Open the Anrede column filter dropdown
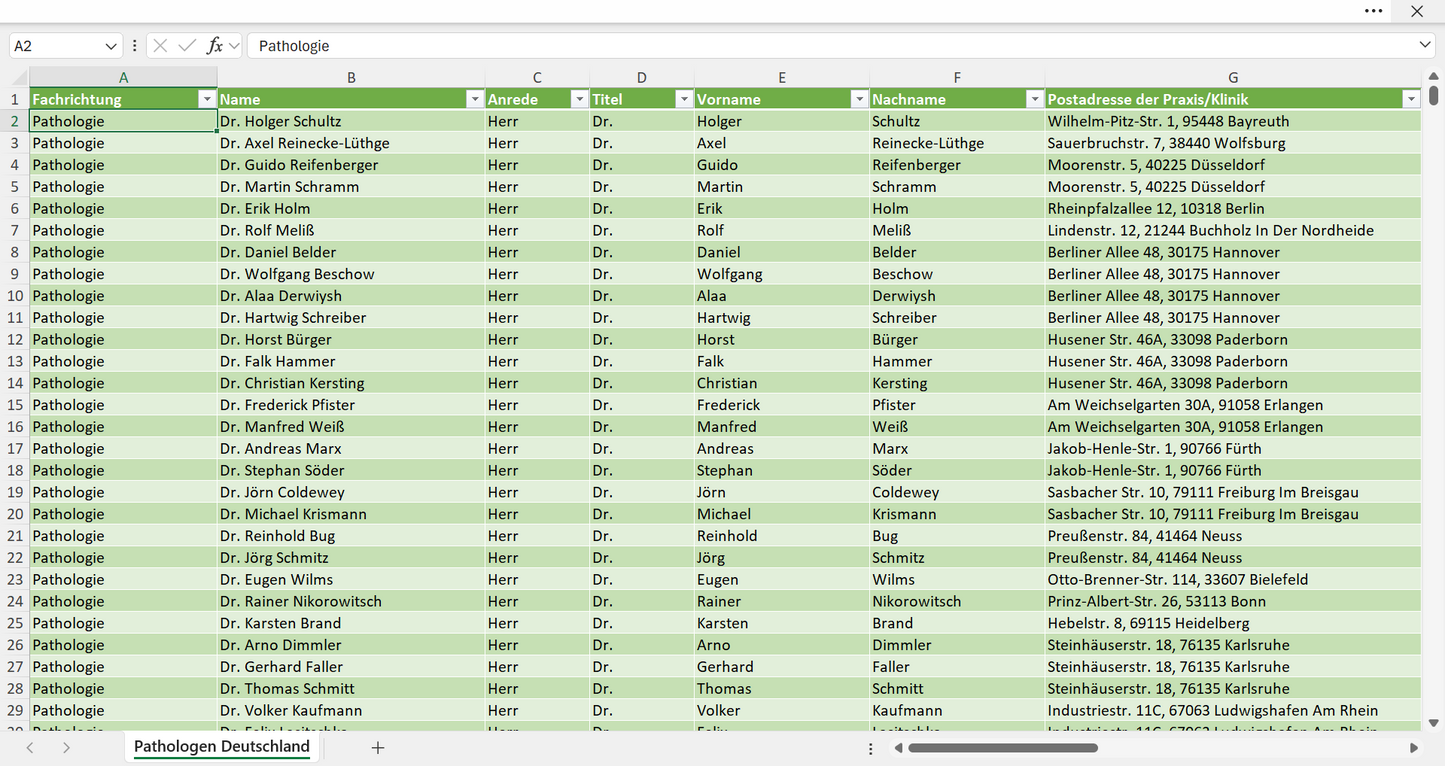 tap(578, 99)
